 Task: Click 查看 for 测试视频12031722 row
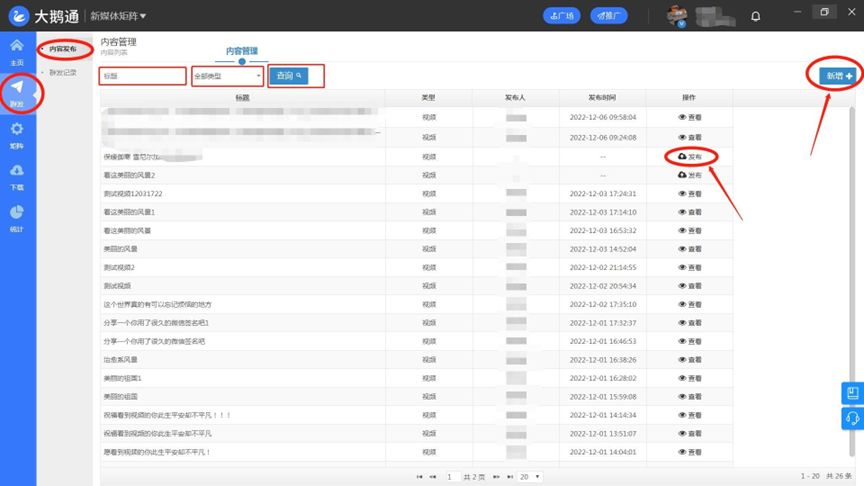[689, 194]
